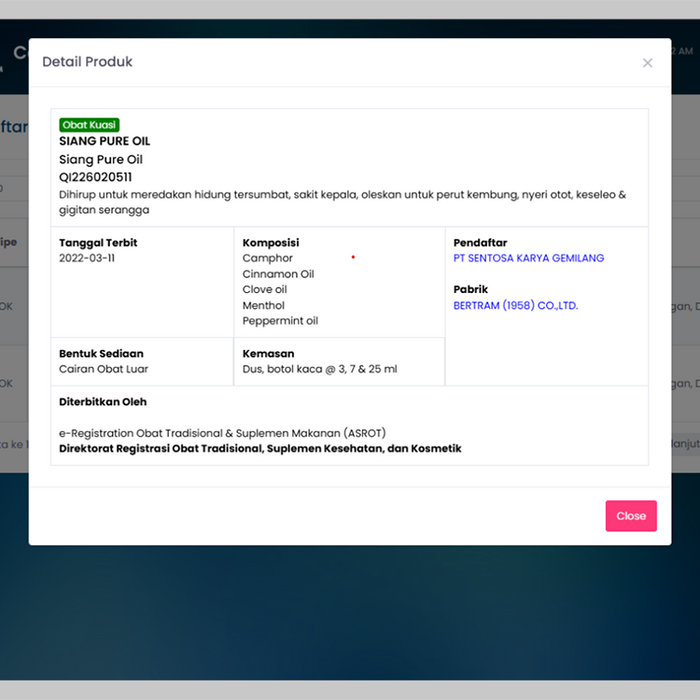Click the e-Registration ASROT publisher line
Image resolution: width=700 pixels, height=700 pixels.
pyautogui.click(x=222, y=433)
